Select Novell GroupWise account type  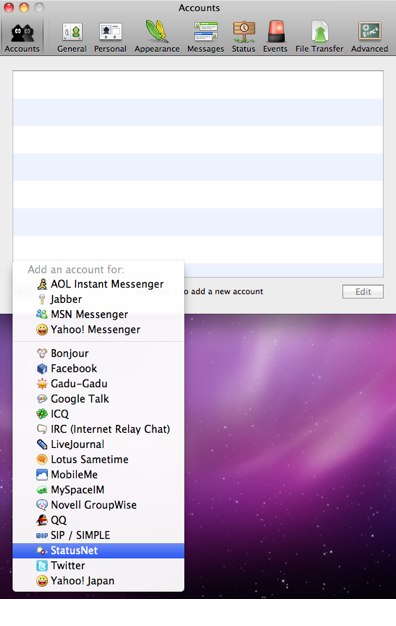[98, 505]
